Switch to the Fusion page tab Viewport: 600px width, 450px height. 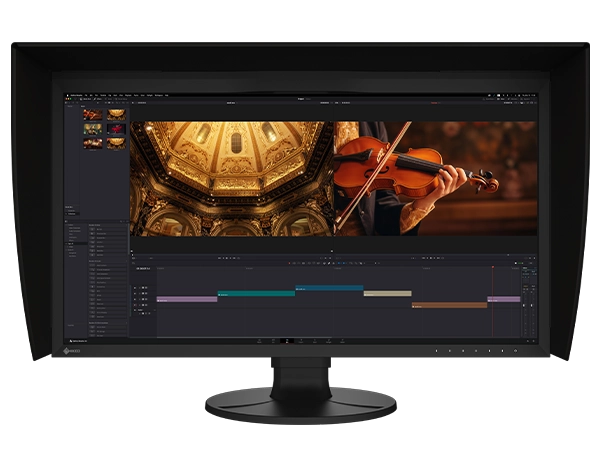[301, 341]
